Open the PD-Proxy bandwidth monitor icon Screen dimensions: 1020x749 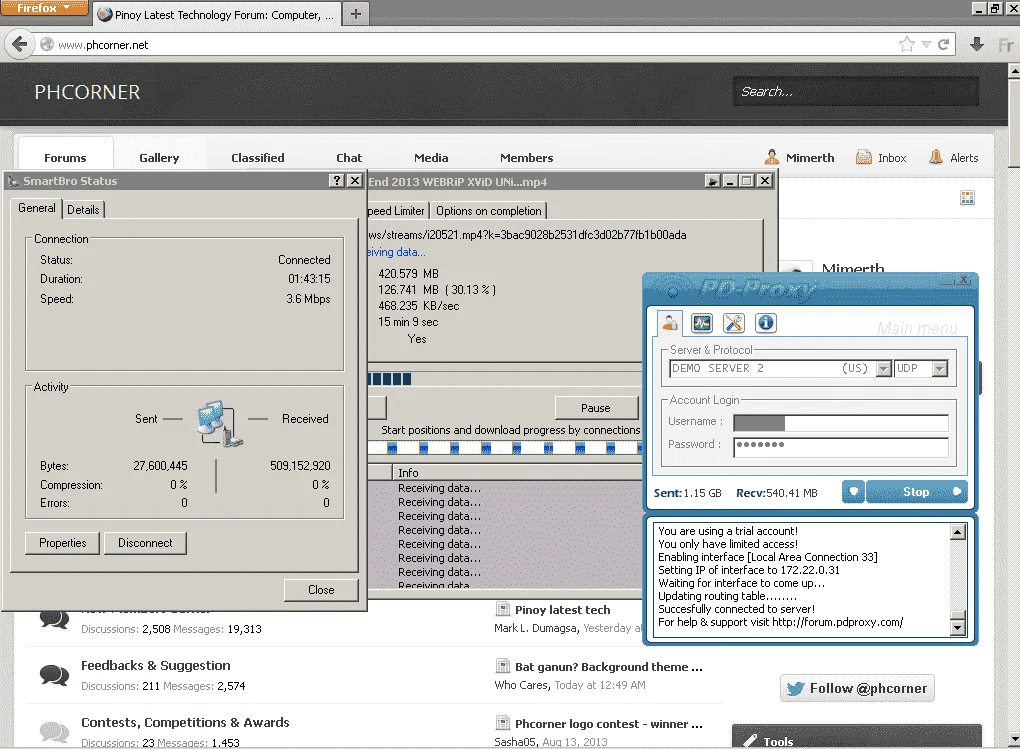point(702,323)
